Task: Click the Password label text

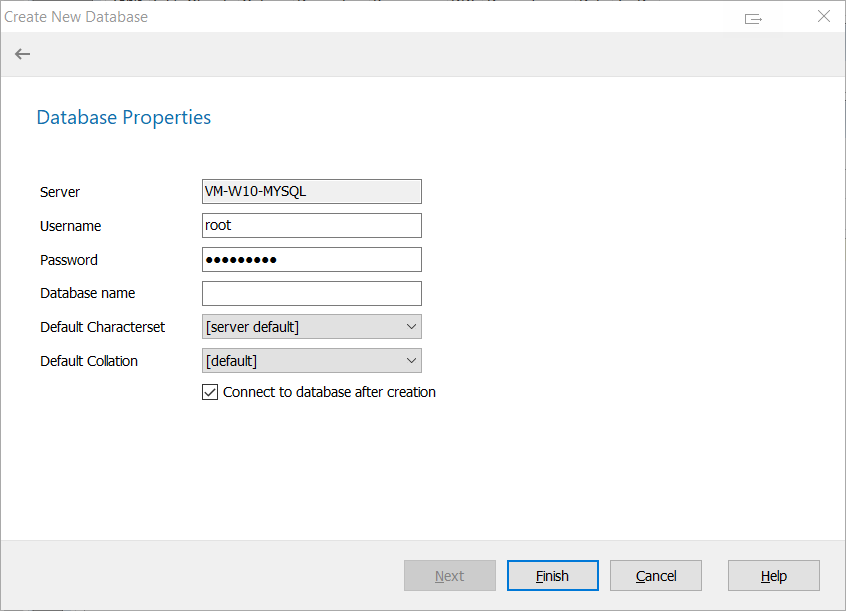Action: tap(69, 260)
